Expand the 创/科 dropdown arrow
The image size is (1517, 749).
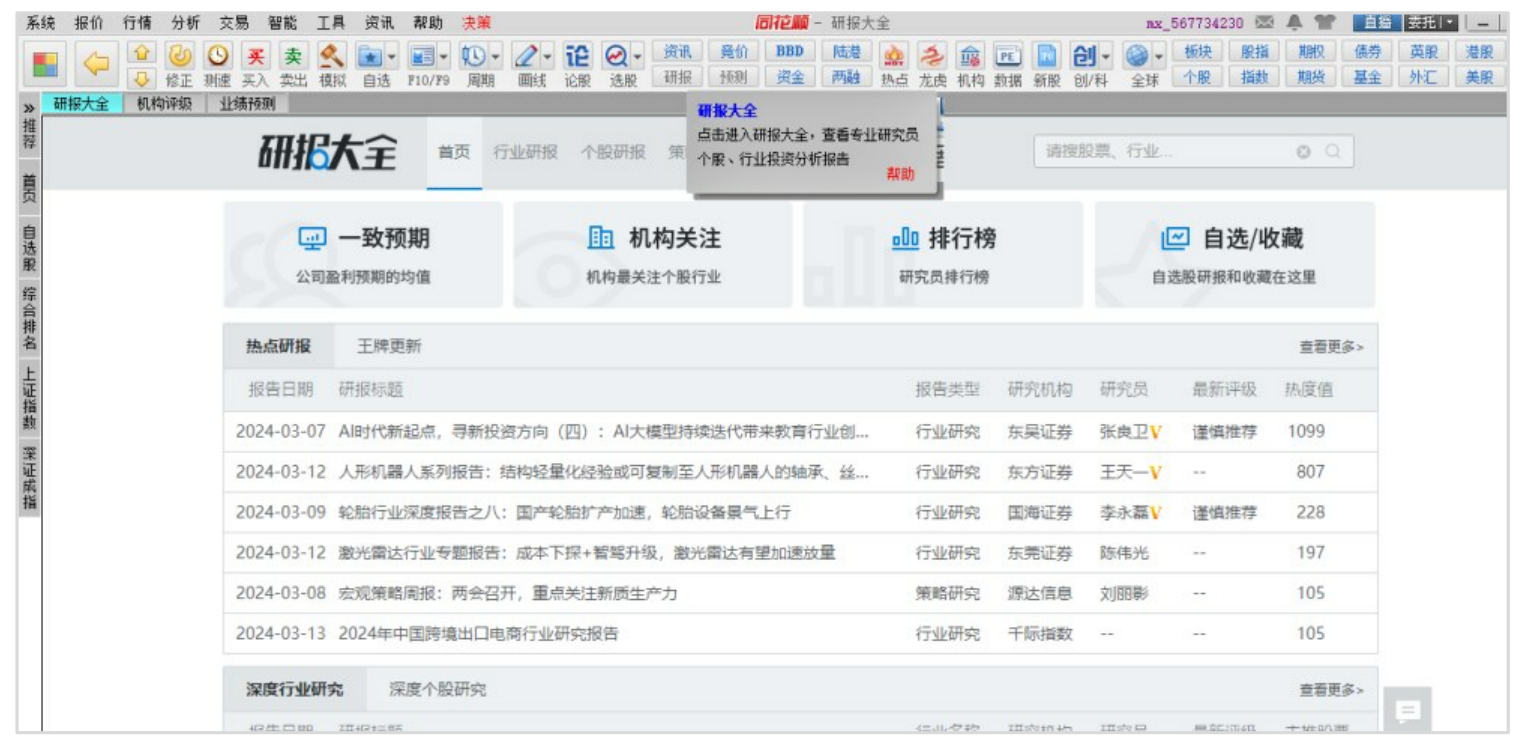[1106, 56]
